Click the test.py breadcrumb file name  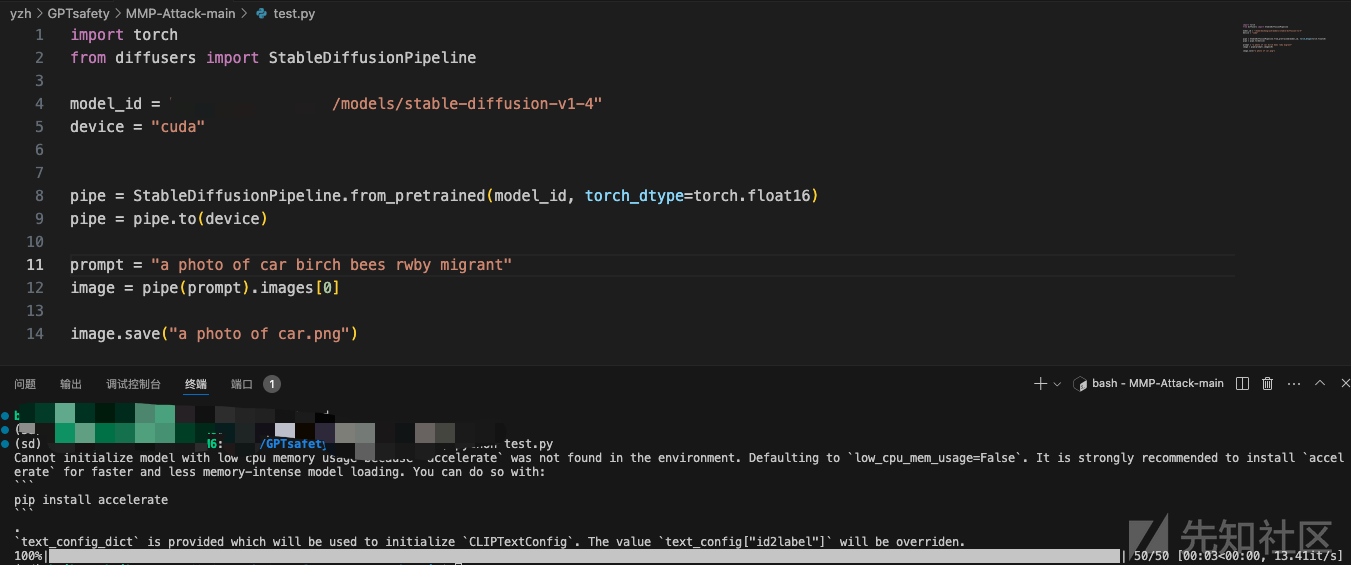click(x=295, y=13)
